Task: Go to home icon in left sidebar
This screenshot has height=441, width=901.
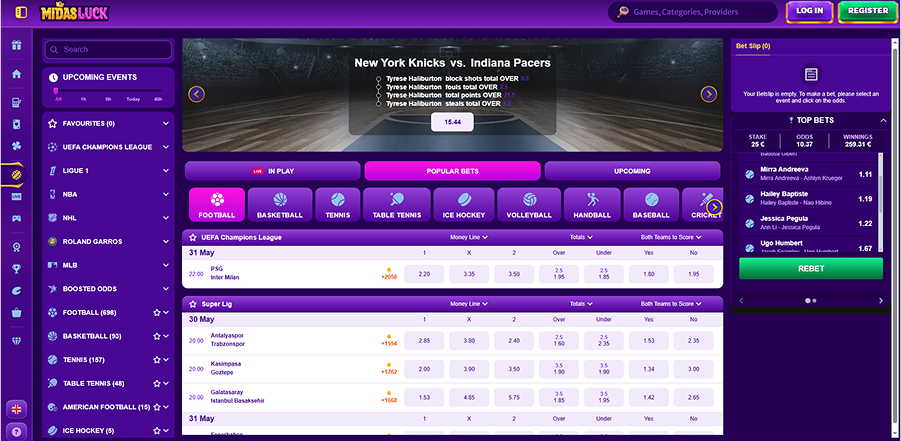Action: click(x=16, y=74)
